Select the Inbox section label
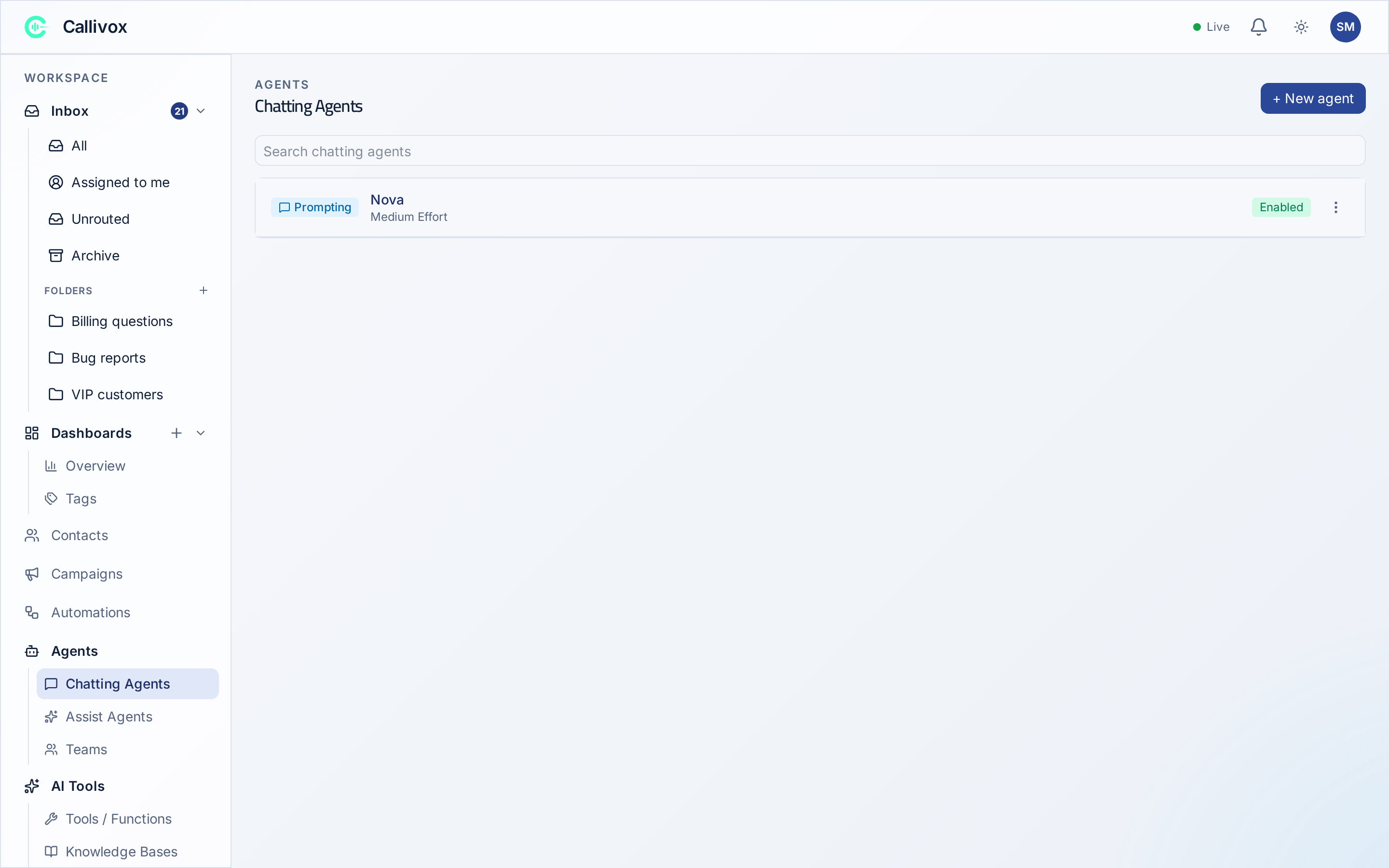The image size is (1389, 868). pyautogui.click(x=69, y=111)
